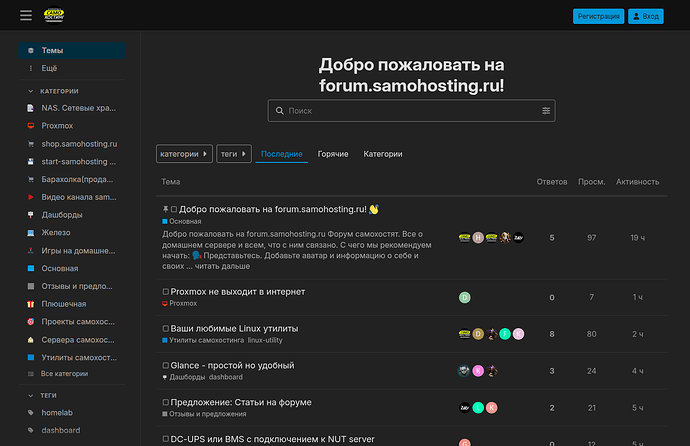The width and height of the screenshot is (690, 446).
Task: Open topic Proxmox не выходит в интернет
Action: (x=238, y=292)
